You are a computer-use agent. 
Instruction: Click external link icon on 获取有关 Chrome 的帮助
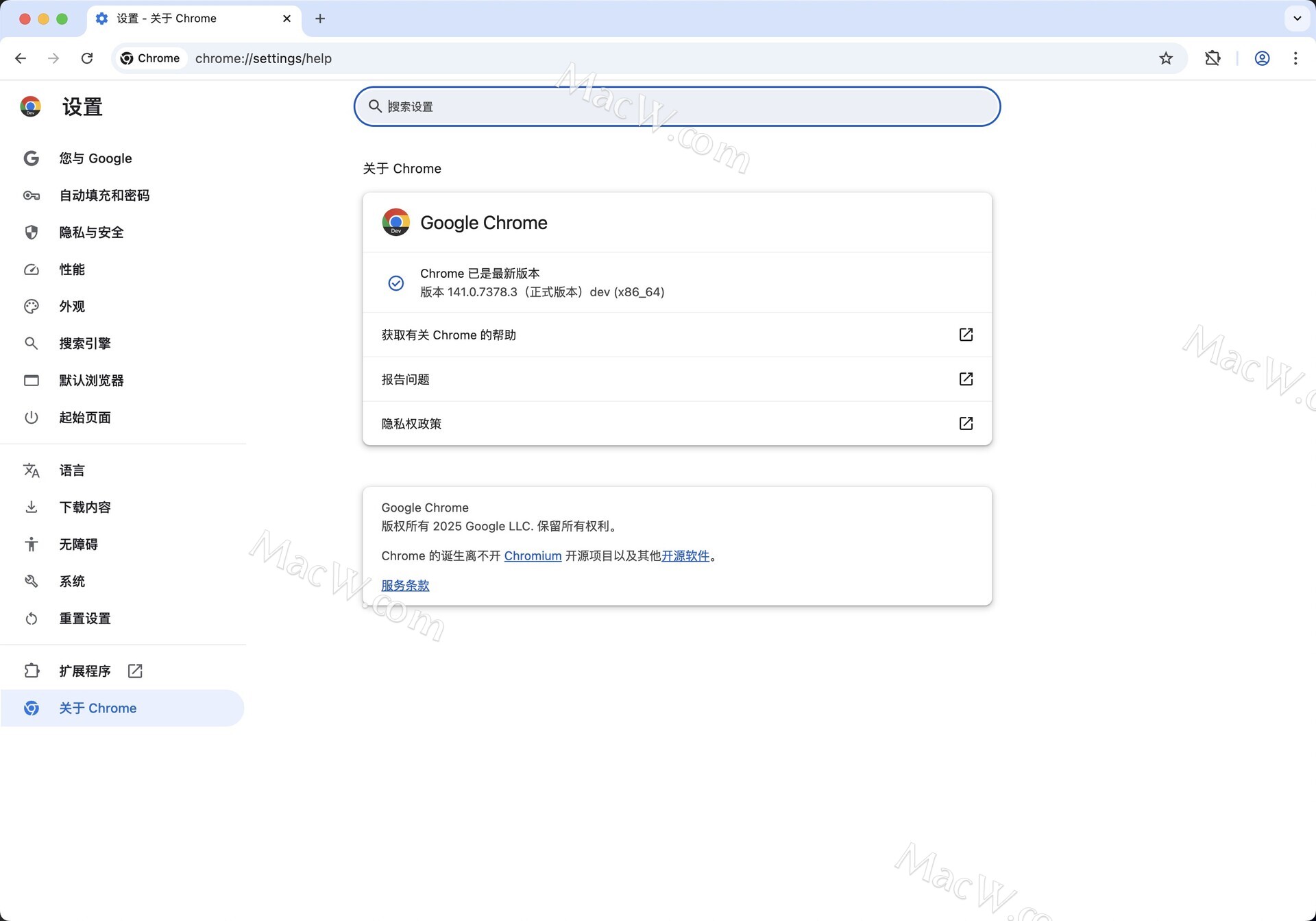(x=966, y=335)
